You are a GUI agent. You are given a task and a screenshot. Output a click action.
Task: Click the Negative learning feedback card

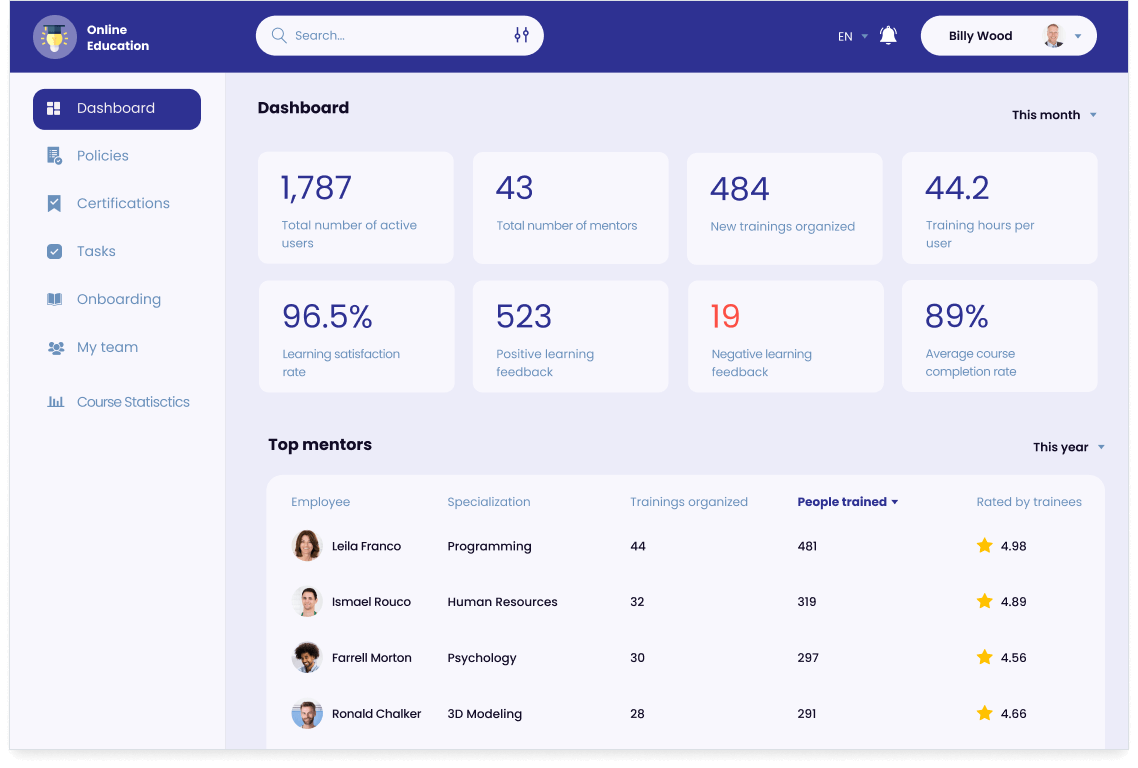coord(785,336)
